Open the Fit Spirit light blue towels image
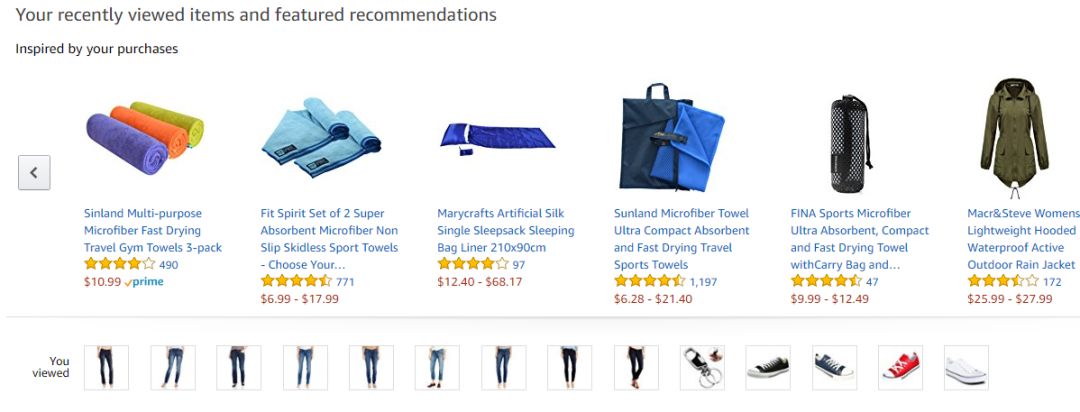The width and height of the screenshot is (1080, 412). click(x=321, y=137)
